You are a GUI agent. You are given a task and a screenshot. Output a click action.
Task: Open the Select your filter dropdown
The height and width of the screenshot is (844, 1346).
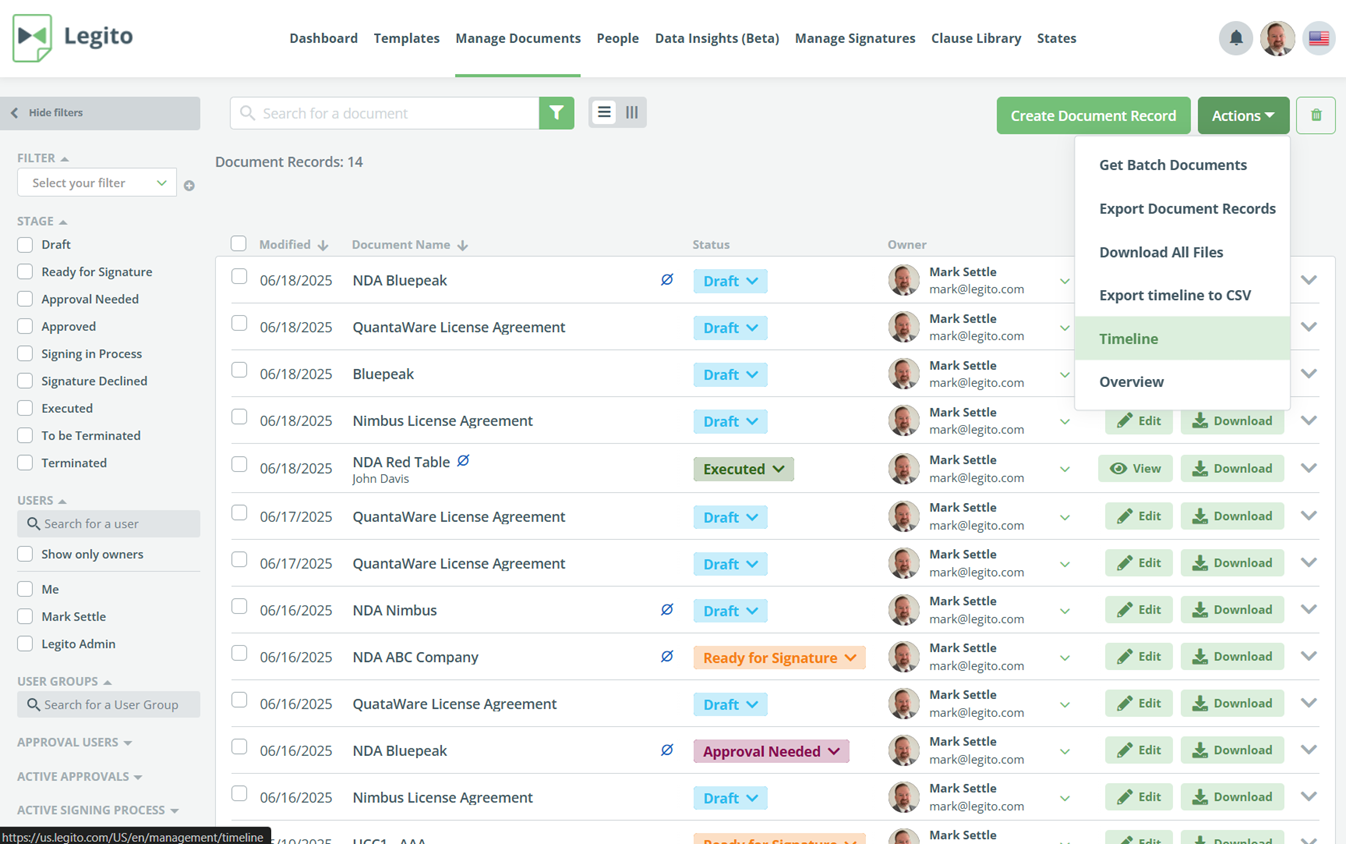97,183
